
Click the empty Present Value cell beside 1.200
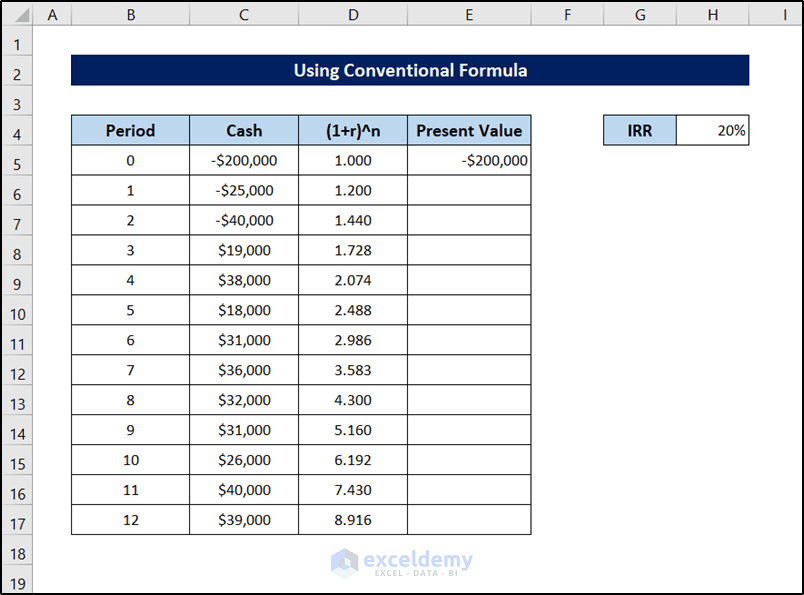tap(469, 190)
